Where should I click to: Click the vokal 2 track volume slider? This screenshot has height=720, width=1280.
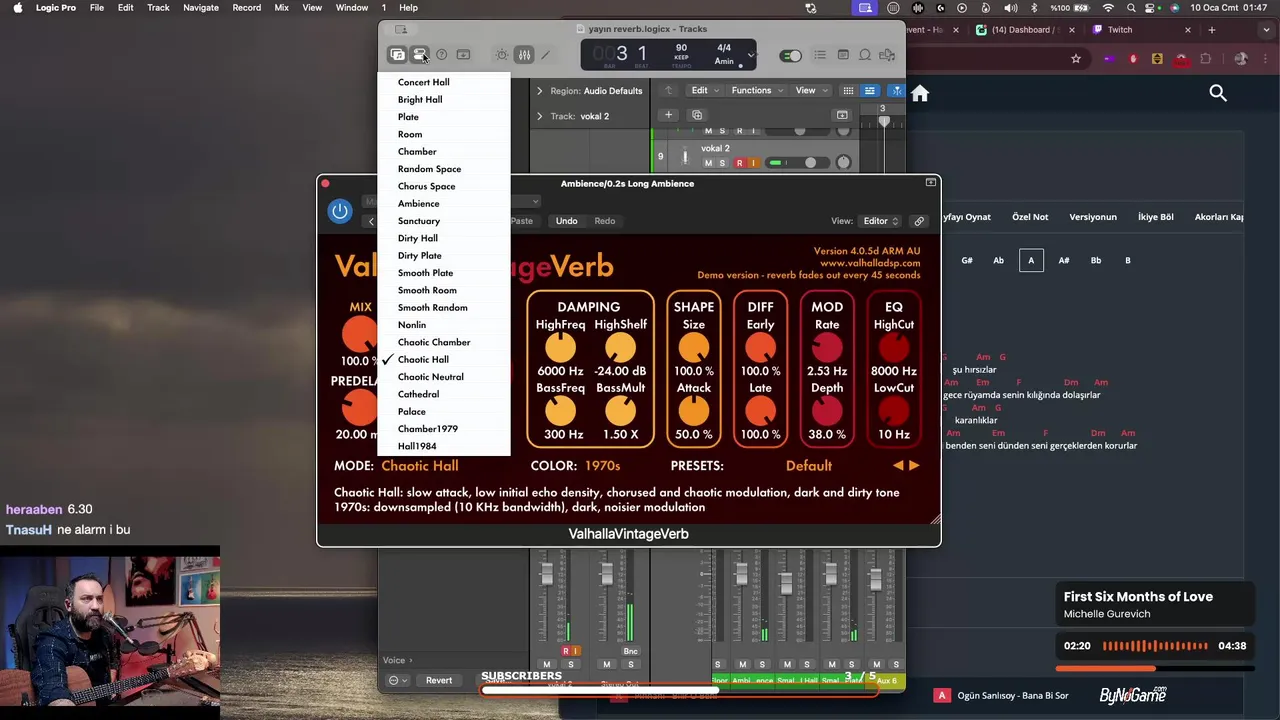pos(797,163)
